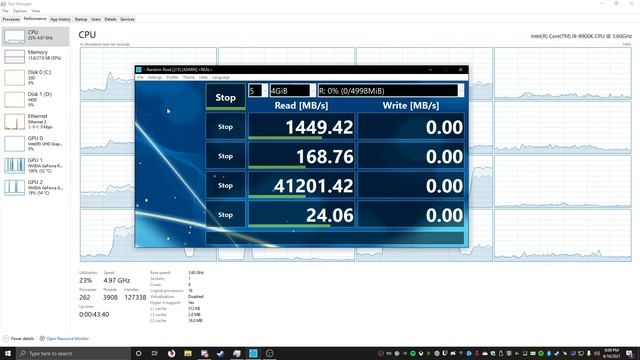This screenshot has width=640, height=360.
Task: Open the test size dropdown showing 4GiB
Action: click(x=293, y=91)
